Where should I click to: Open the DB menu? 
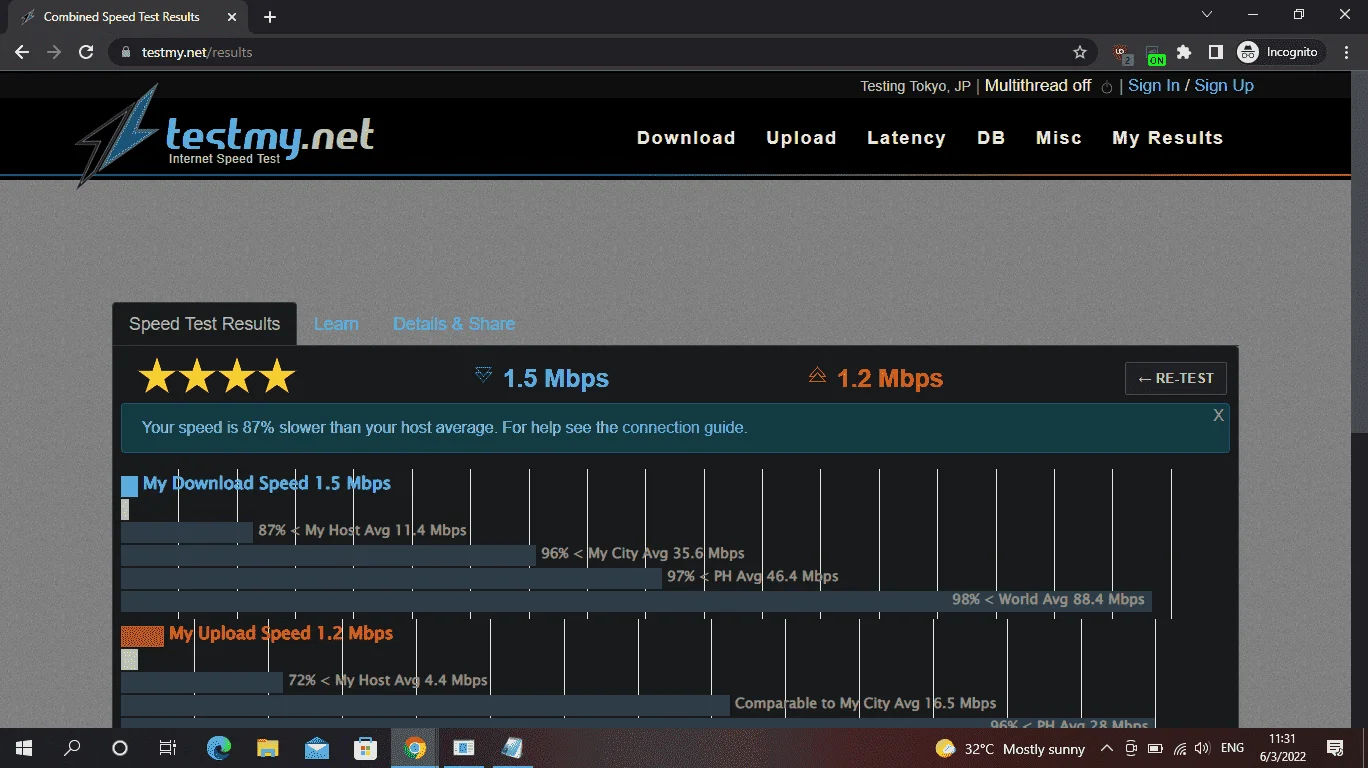point(991,138)
